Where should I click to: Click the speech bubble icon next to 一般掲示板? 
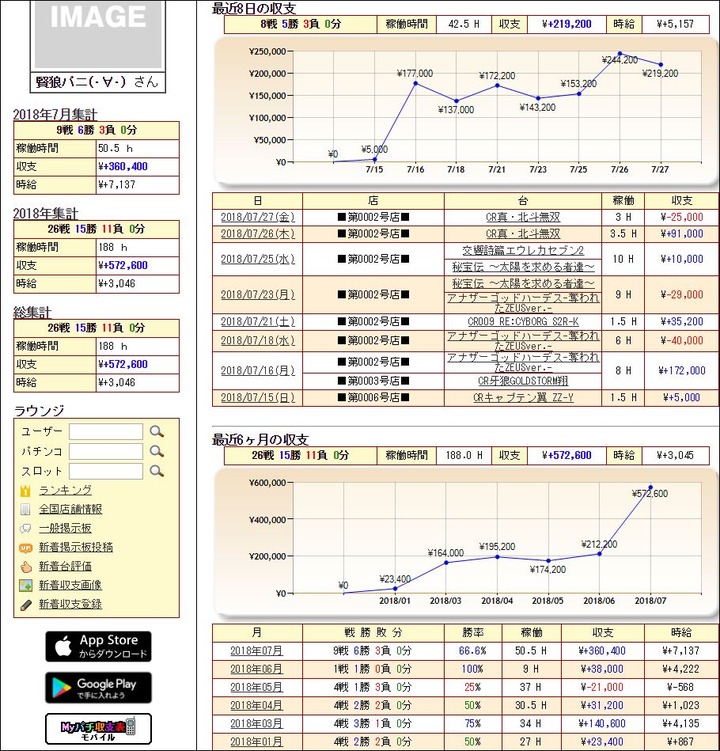coord(25,528)
